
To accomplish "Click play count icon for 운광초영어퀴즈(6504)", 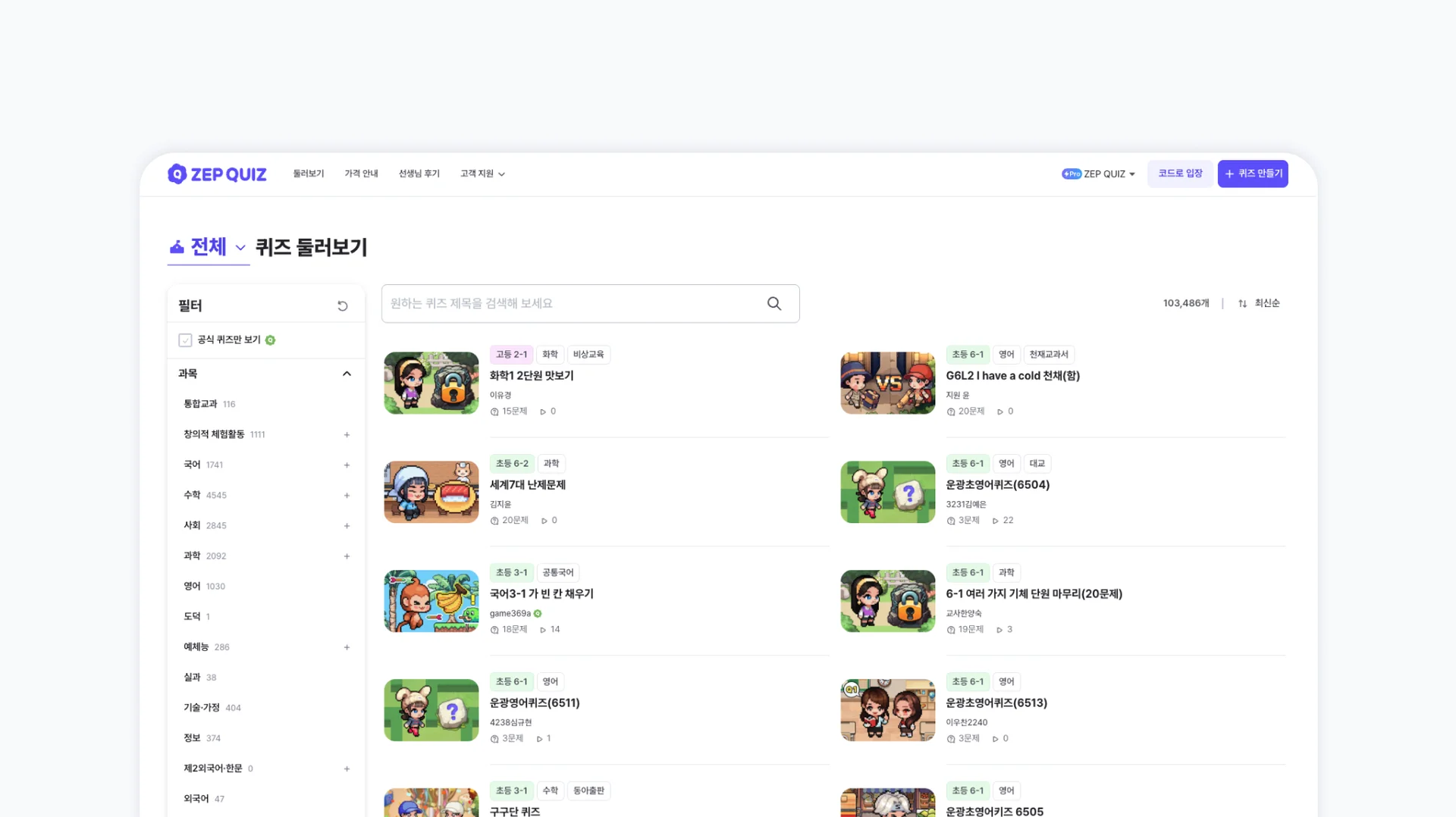I will [996, 521].
